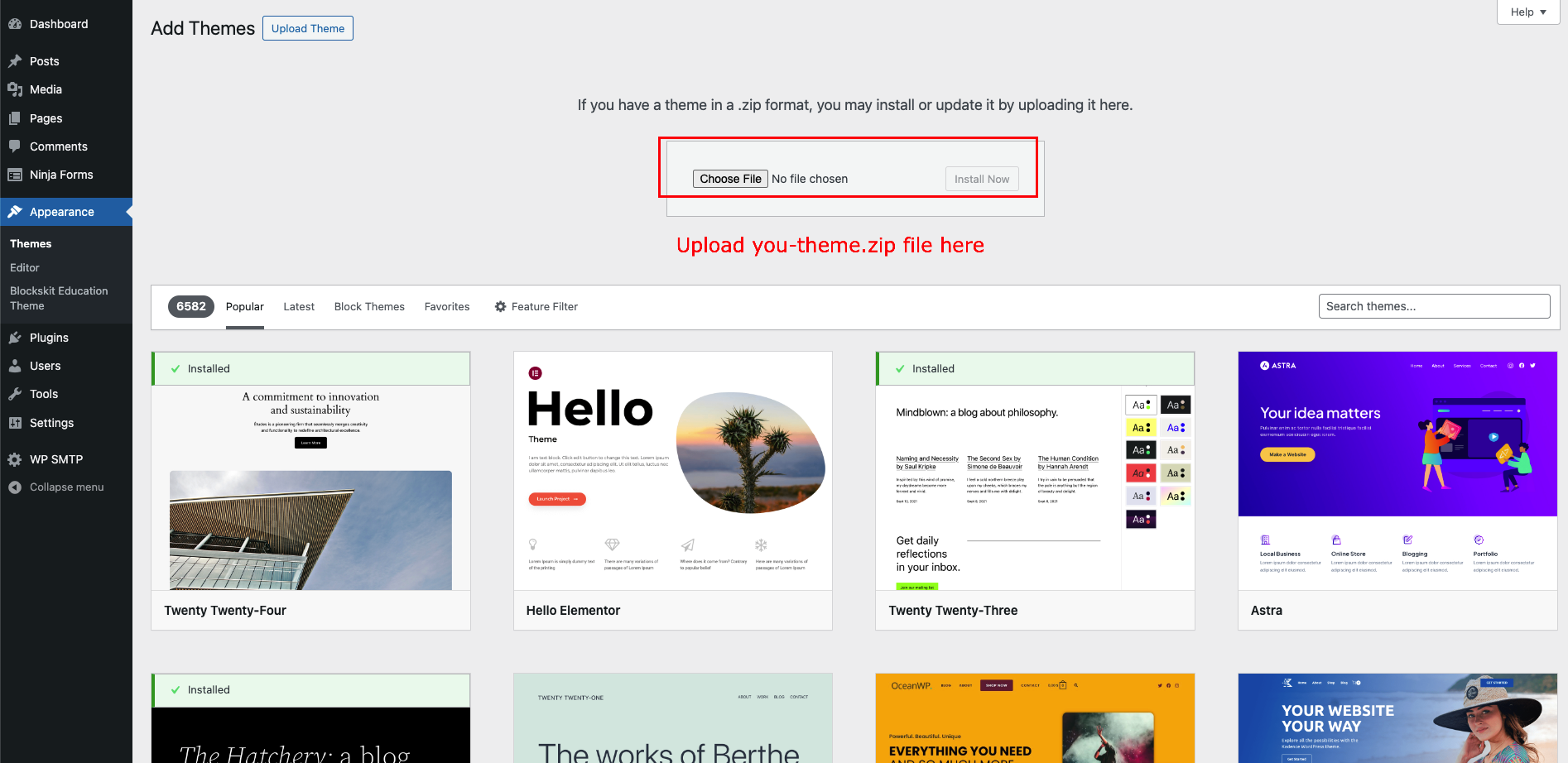Click the WP SMTP gear icon
The image size is (1568, 763).
15,459
